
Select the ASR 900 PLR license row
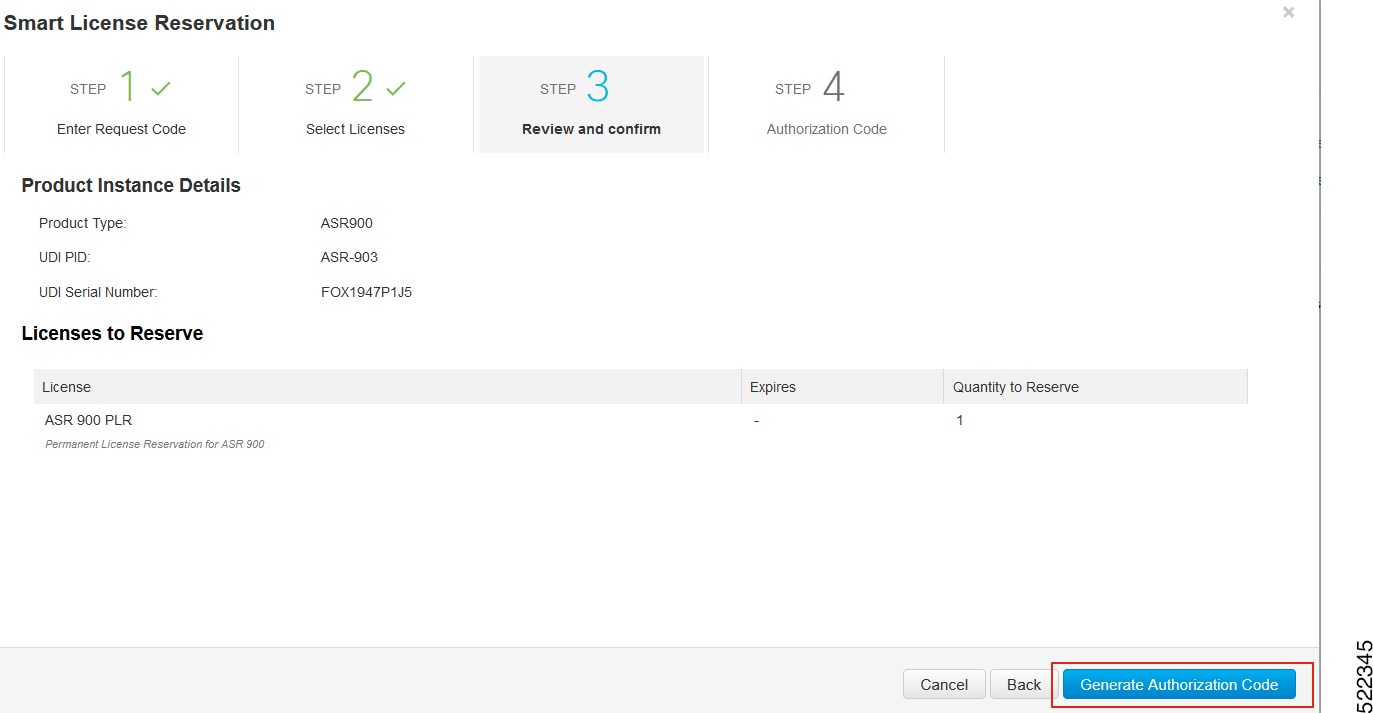640,431
